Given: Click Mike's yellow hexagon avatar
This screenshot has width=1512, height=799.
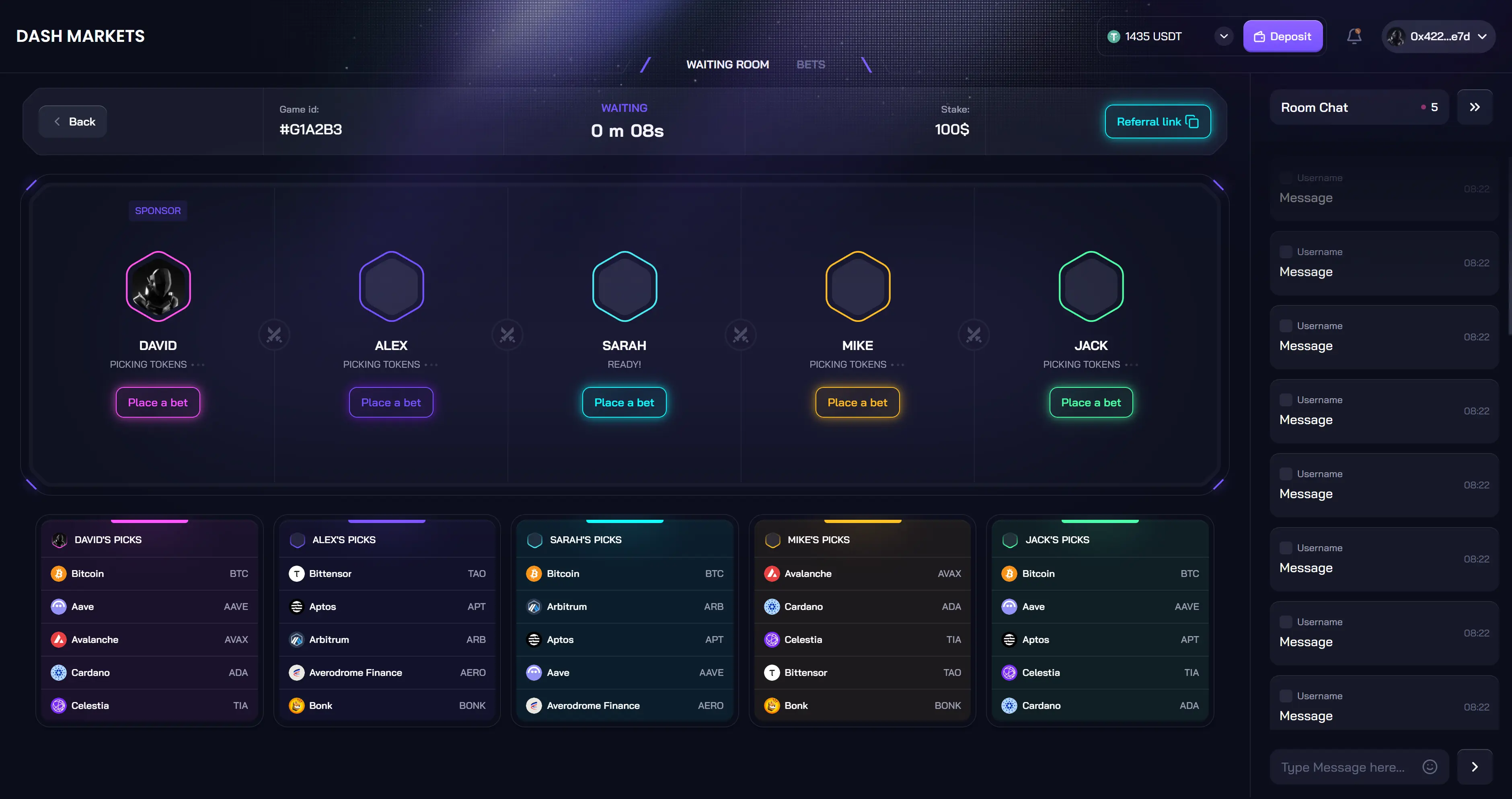Looking at the screenshot, I should point(858,286).
